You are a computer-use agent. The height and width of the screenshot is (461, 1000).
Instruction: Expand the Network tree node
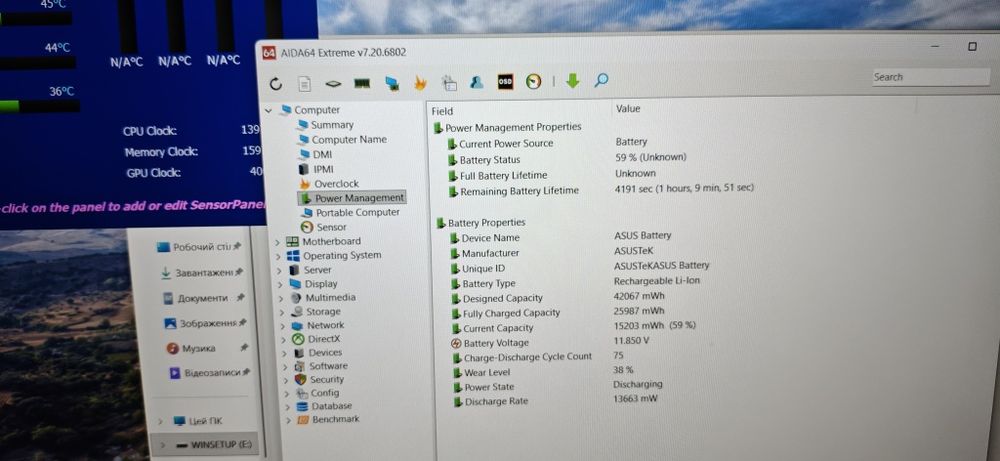281,326
